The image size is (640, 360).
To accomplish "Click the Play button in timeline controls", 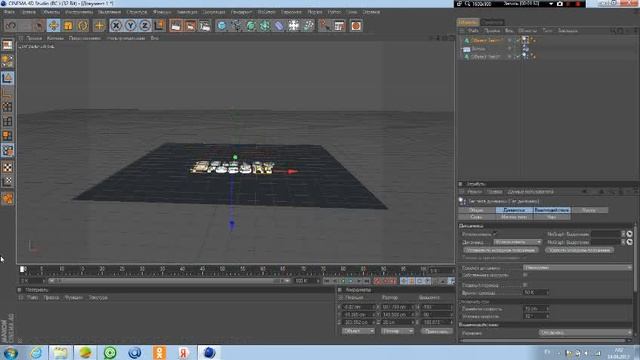I will click(350, 281).
